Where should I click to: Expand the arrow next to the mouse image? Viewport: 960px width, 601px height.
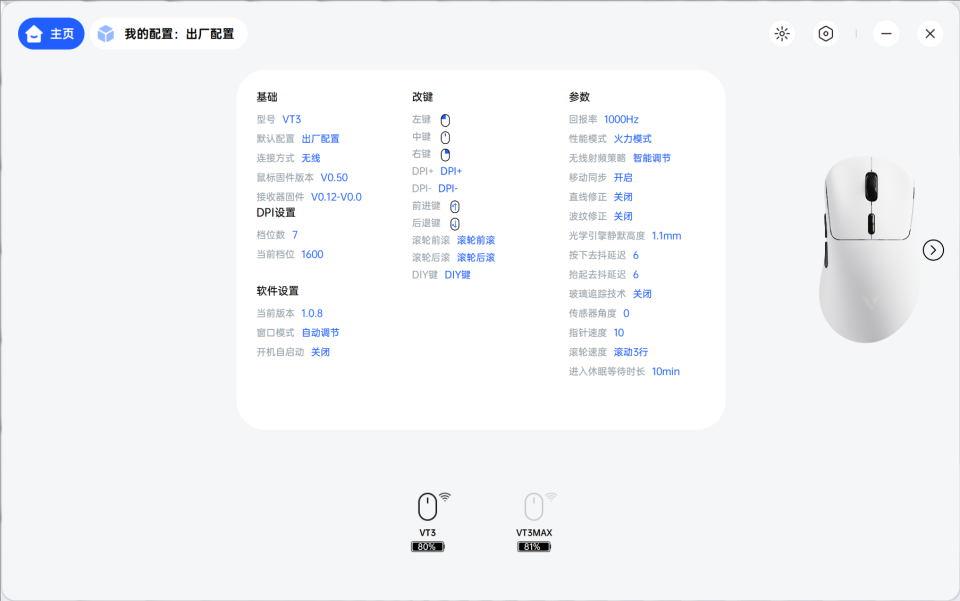pos(933,250)
